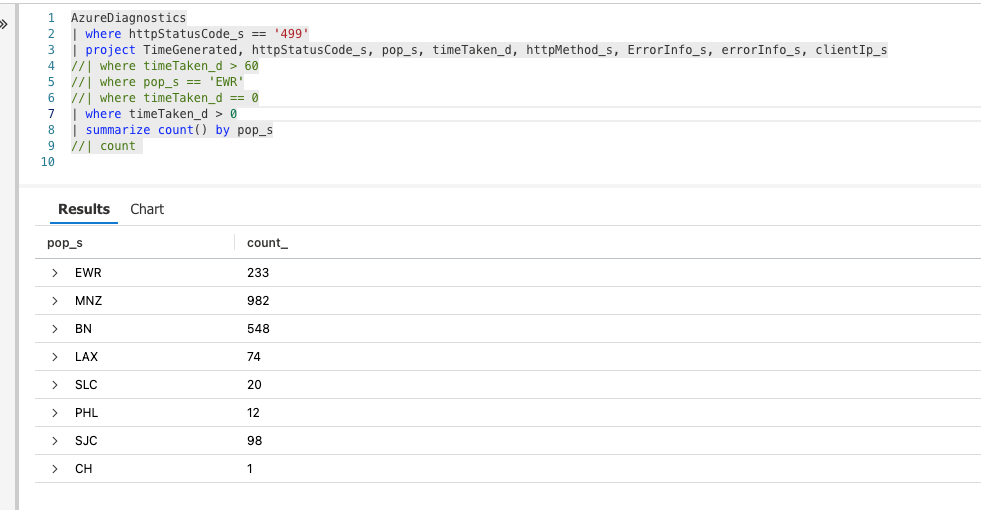Place cursor on AzureDiagnostics in line 1
Screen dimensions: 981x510
click(128, 18)
